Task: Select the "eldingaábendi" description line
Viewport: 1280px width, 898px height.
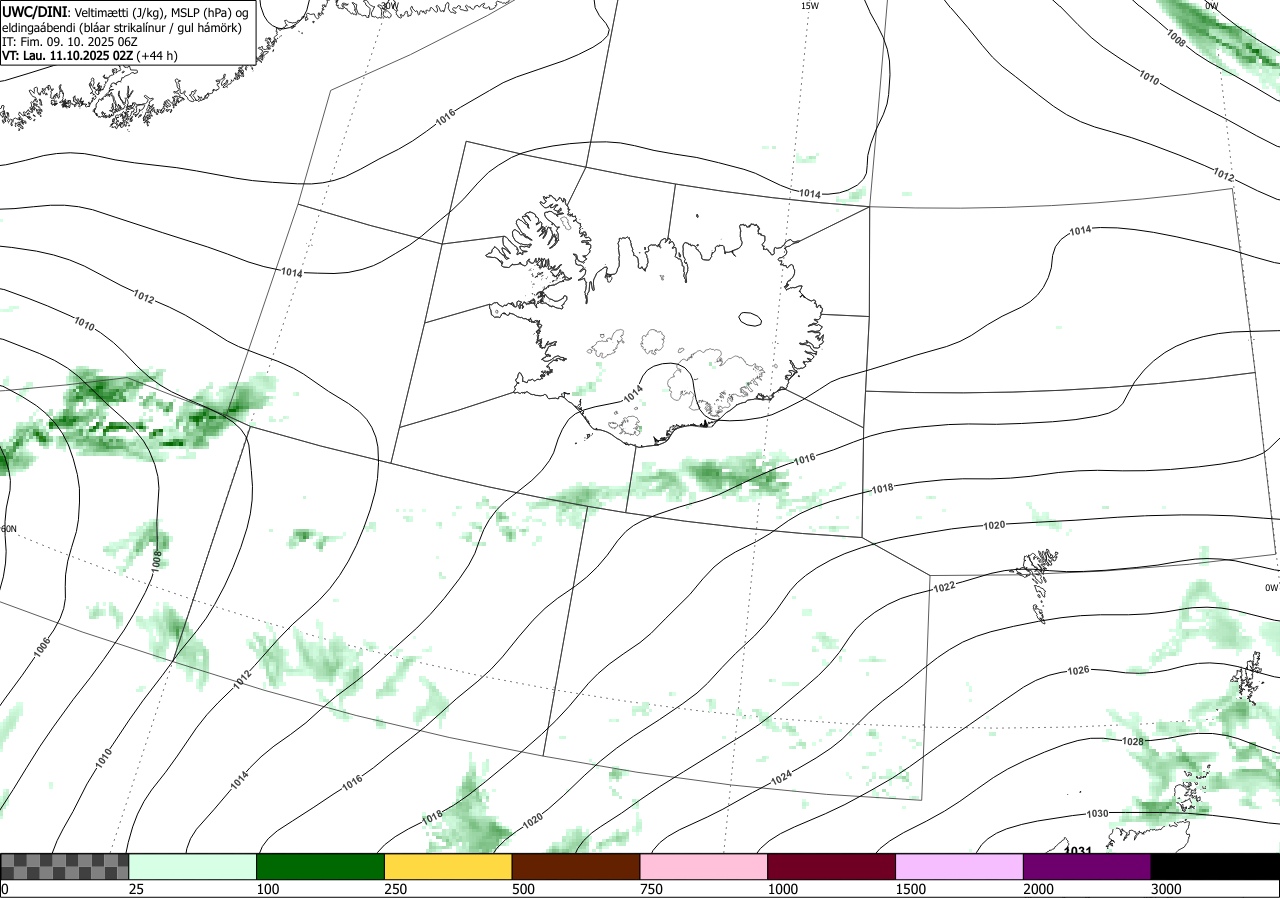Action: [121, 27]
